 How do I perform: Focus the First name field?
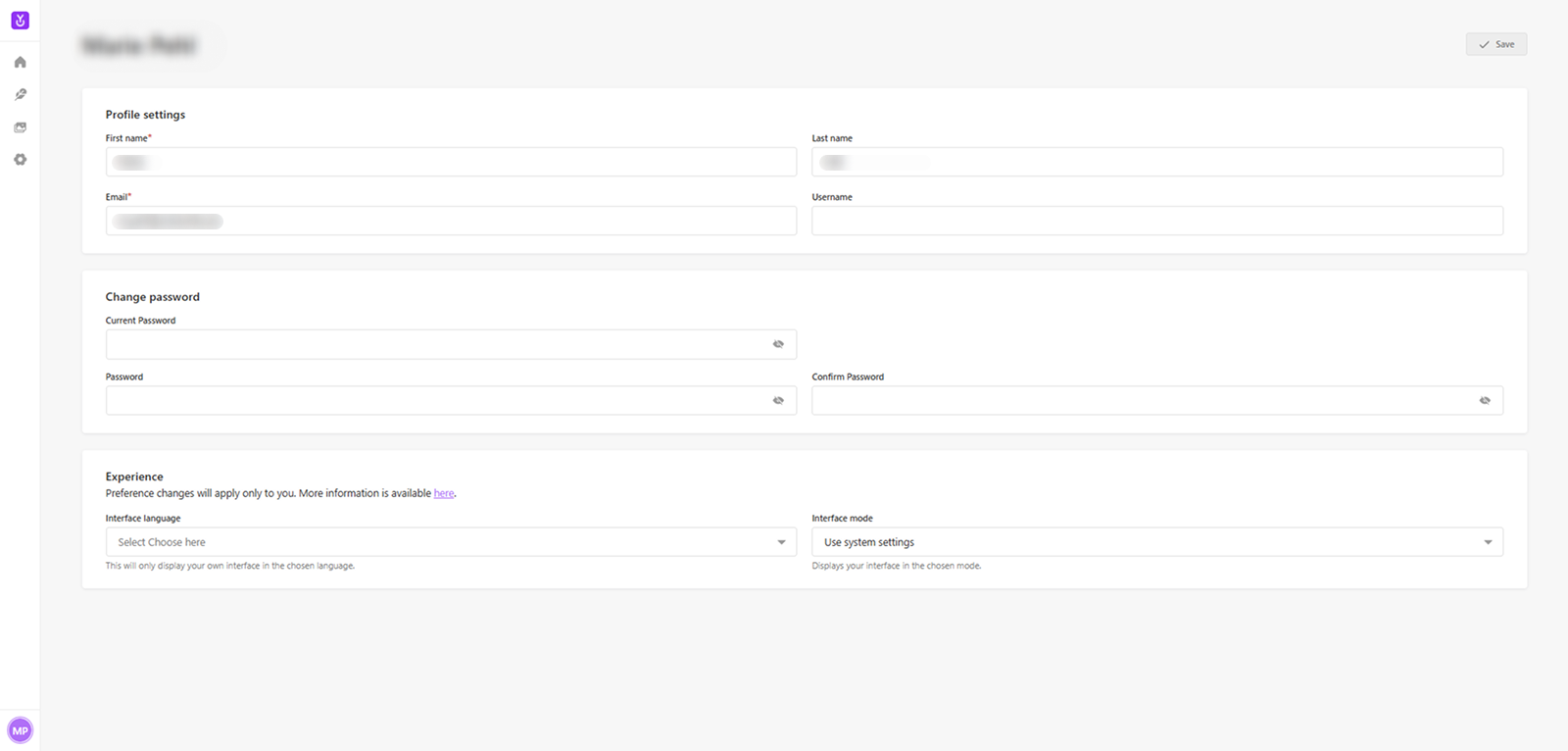tap(451, 162)
